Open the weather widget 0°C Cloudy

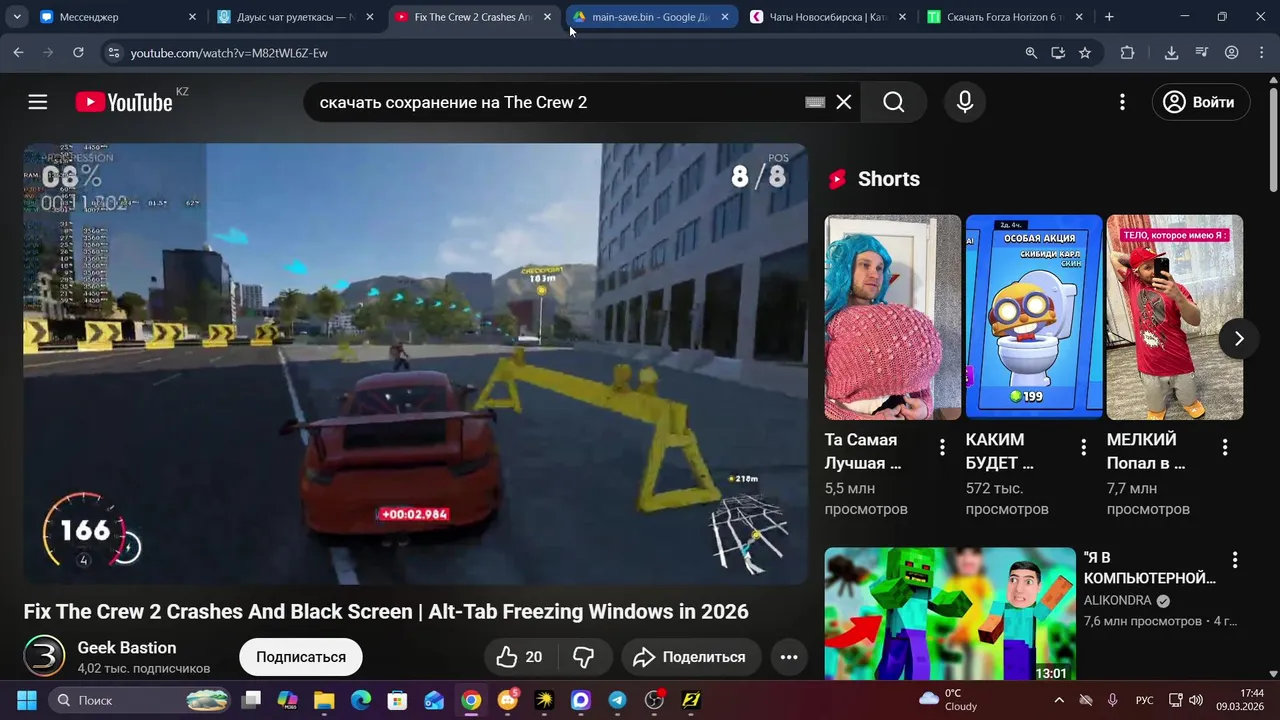coord(948,700)
